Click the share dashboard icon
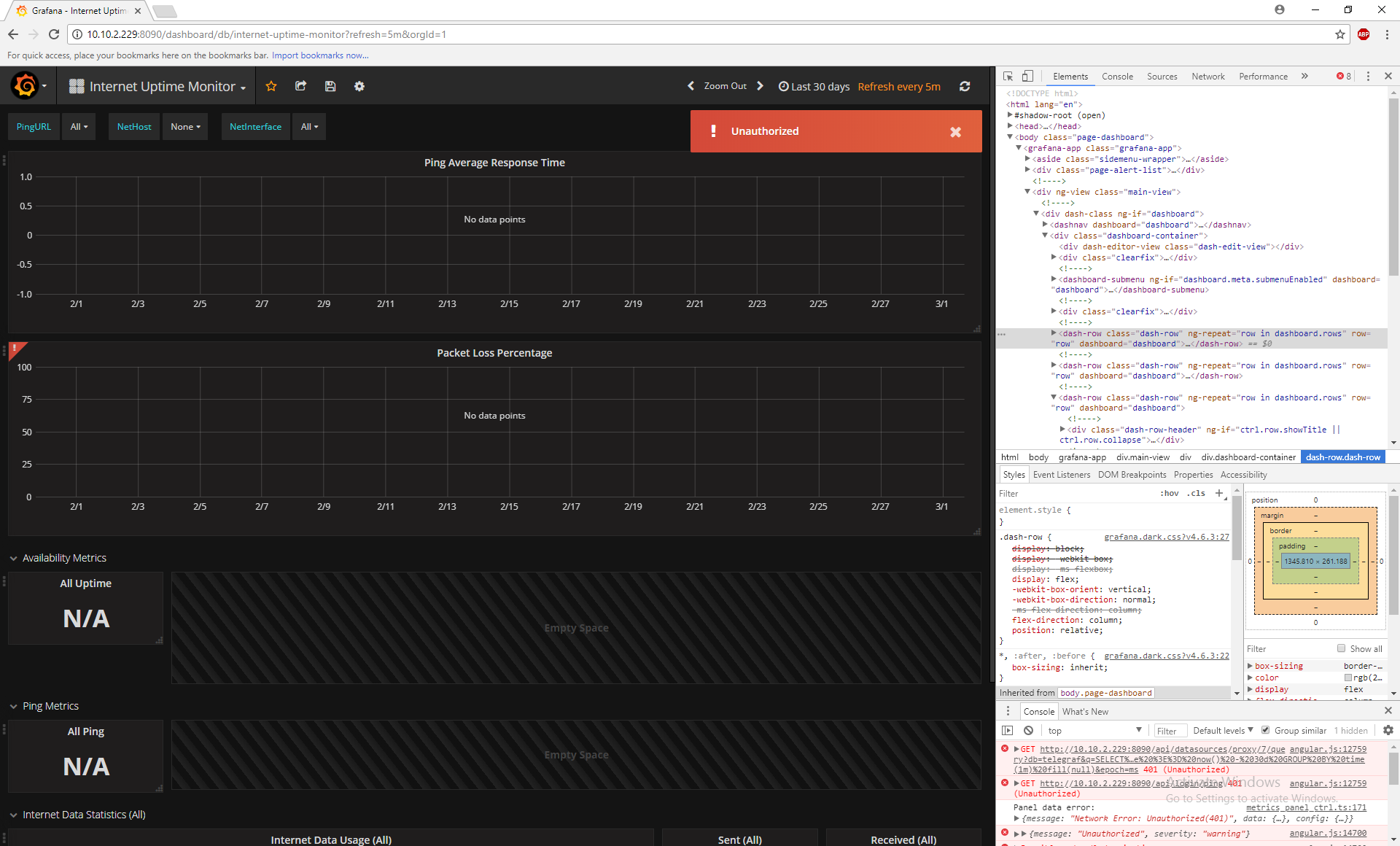The width and height of the screenshot is (1400, 846). tap(300, 86)
